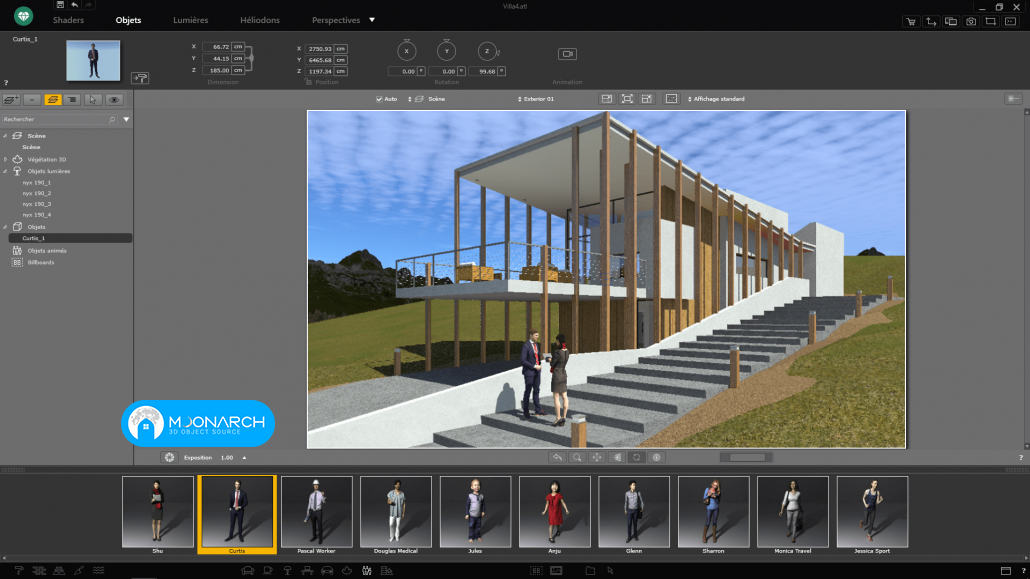Open the shopping cart media store icon
The image size is (1030, 579).
coord(910,22)
